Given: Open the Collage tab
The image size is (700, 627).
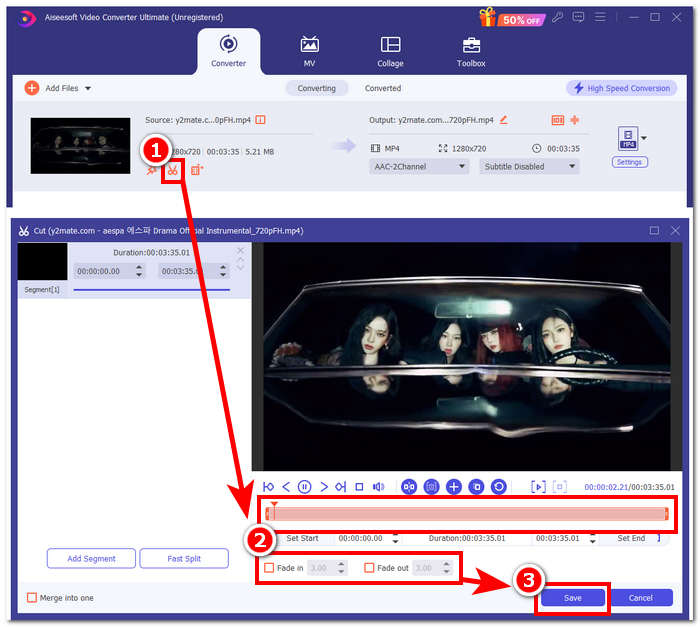Looking at the screenshot, I should pos(390,52).
